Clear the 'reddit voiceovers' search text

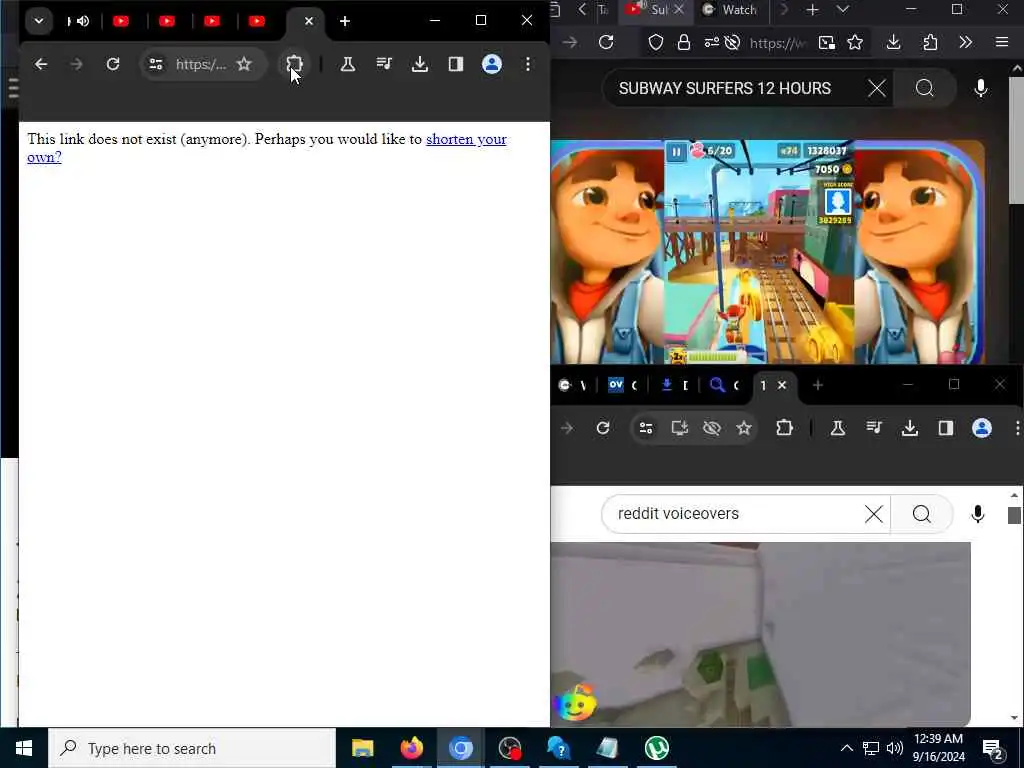point(874,514)
